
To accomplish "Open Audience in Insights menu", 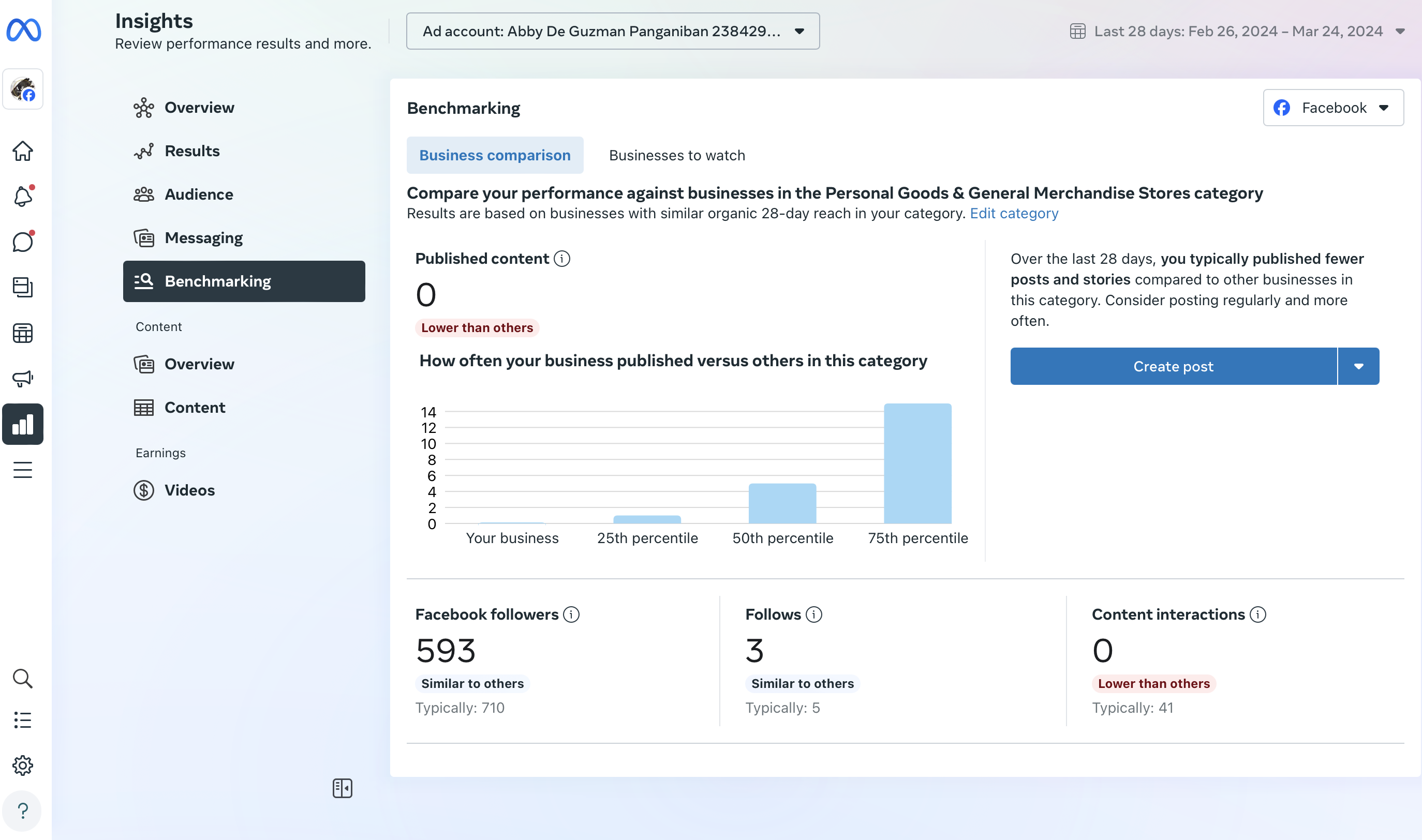I will point(199,194).
